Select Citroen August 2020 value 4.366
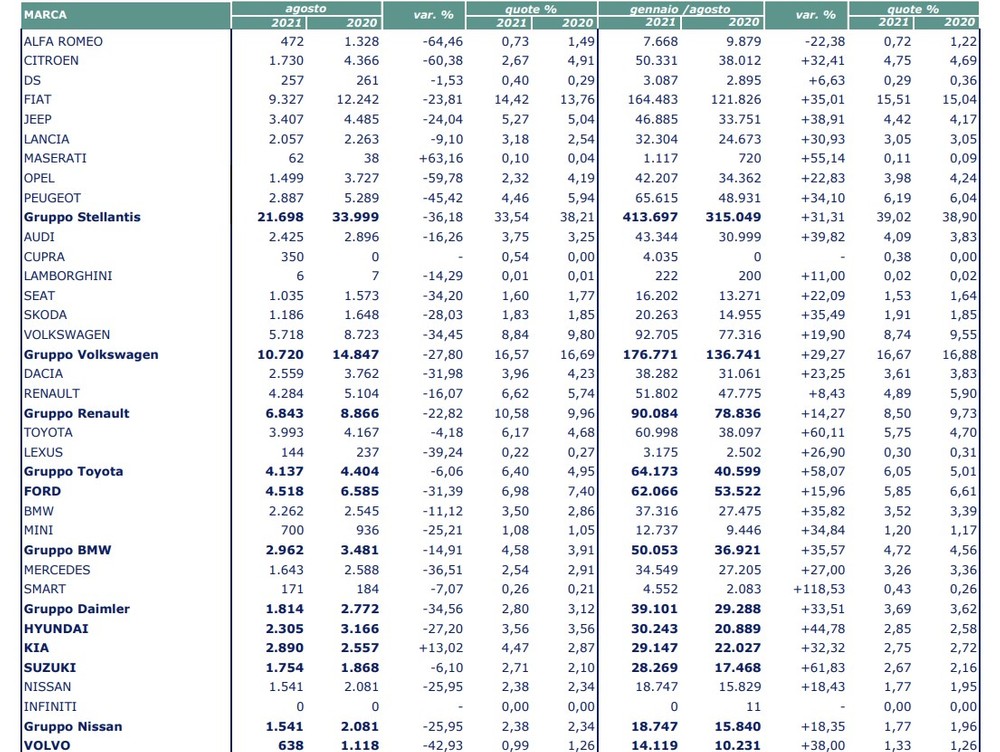 tap(362, 61)
